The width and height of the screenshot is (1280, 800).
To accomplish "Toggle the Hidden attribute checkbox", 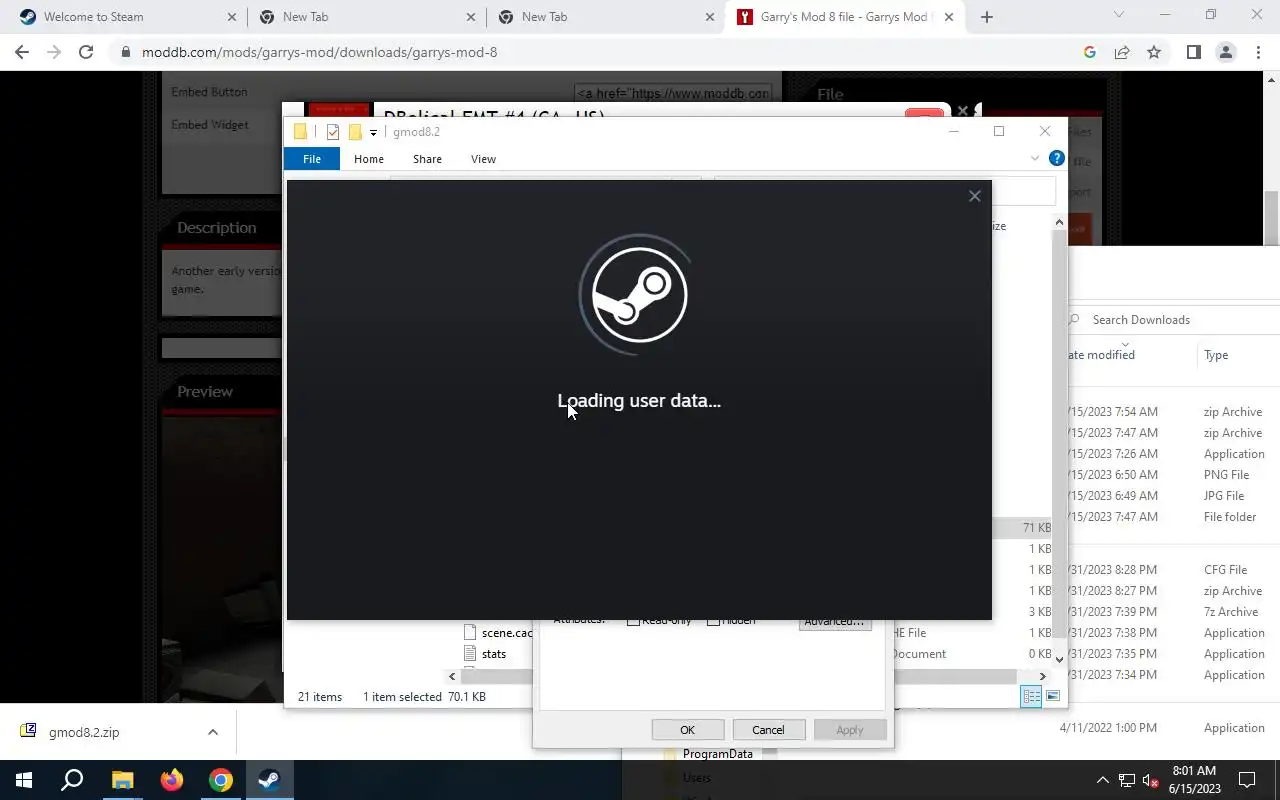I will pos(713,622).
